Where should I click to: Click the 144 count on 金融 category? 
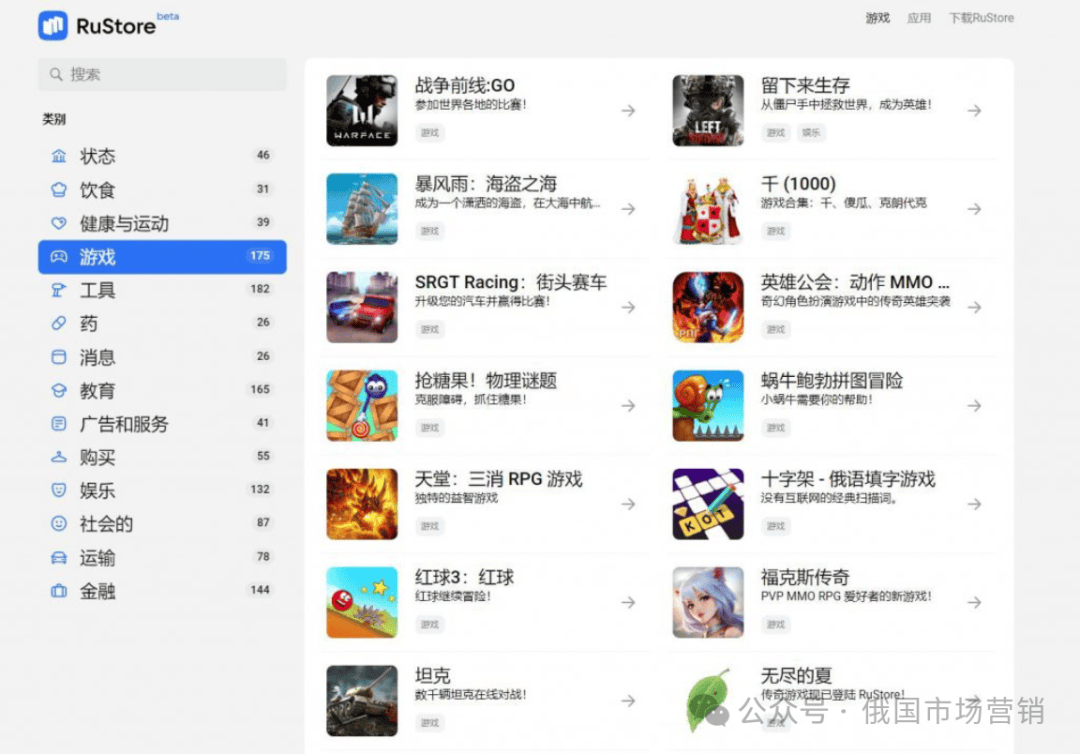click(260, 590)
